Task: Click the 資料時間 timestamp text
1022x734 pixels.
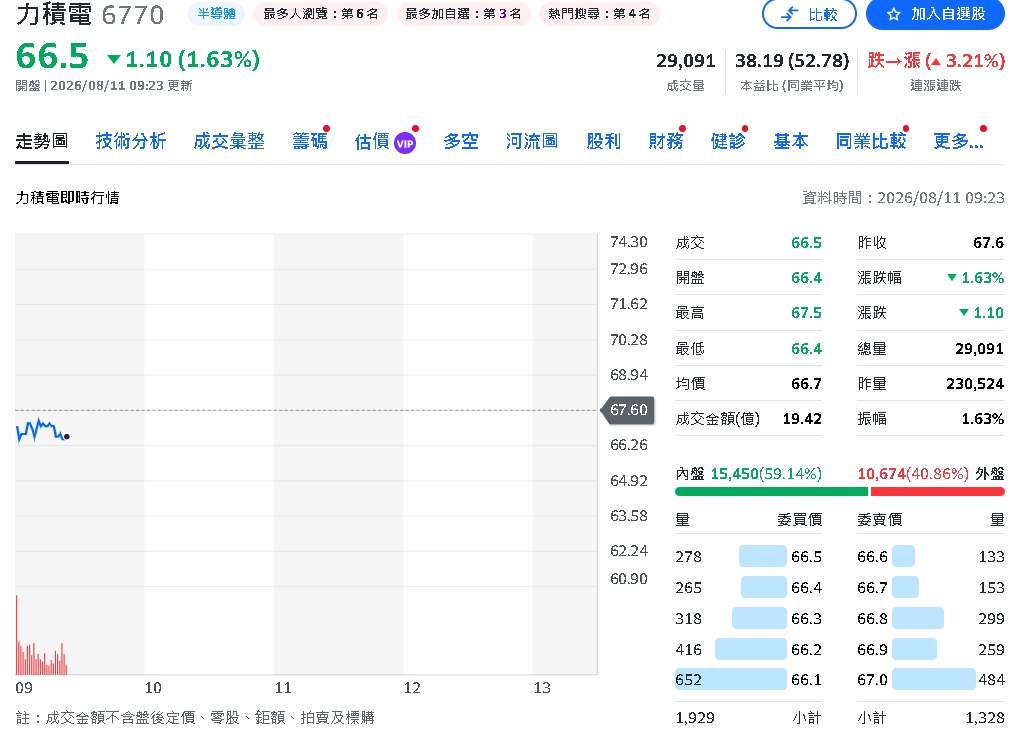Action: [x=903, y=198]
